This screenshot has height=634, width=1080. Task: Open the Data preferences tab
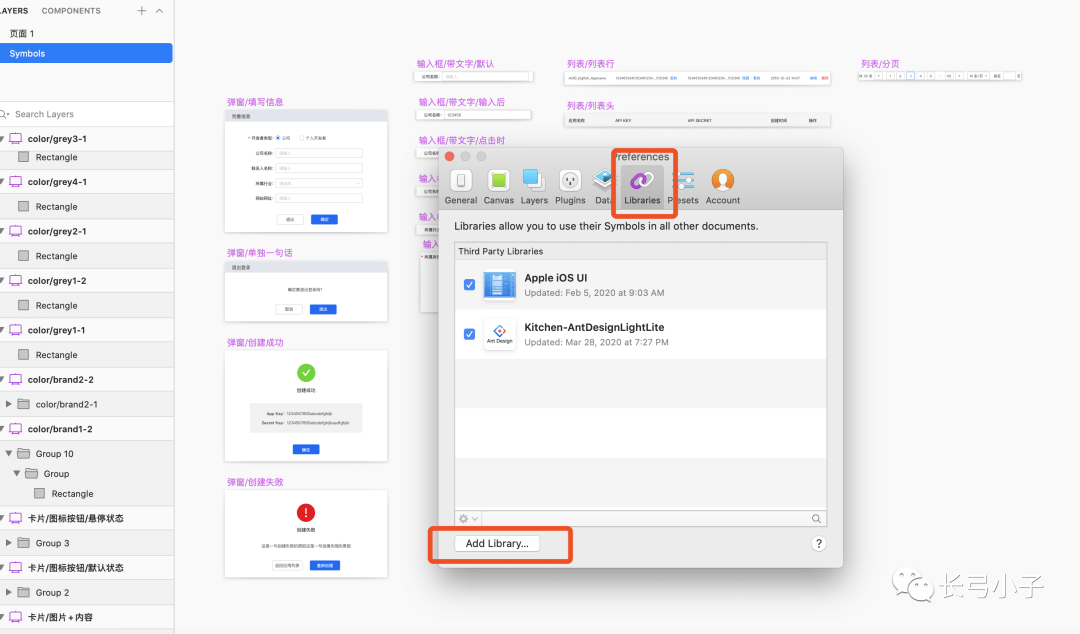tap(603, 187)
